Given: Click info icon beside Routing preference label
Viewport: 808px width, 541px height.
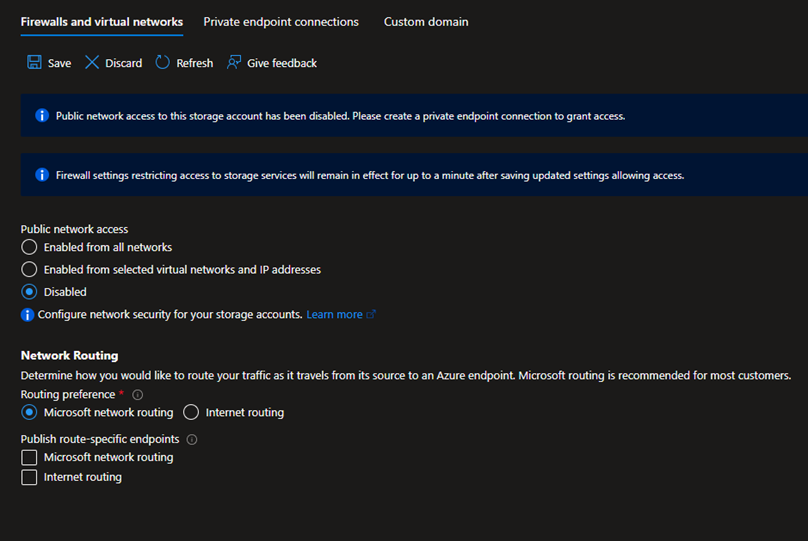Looking at the screenshot, I should click(x=138, y=395).
